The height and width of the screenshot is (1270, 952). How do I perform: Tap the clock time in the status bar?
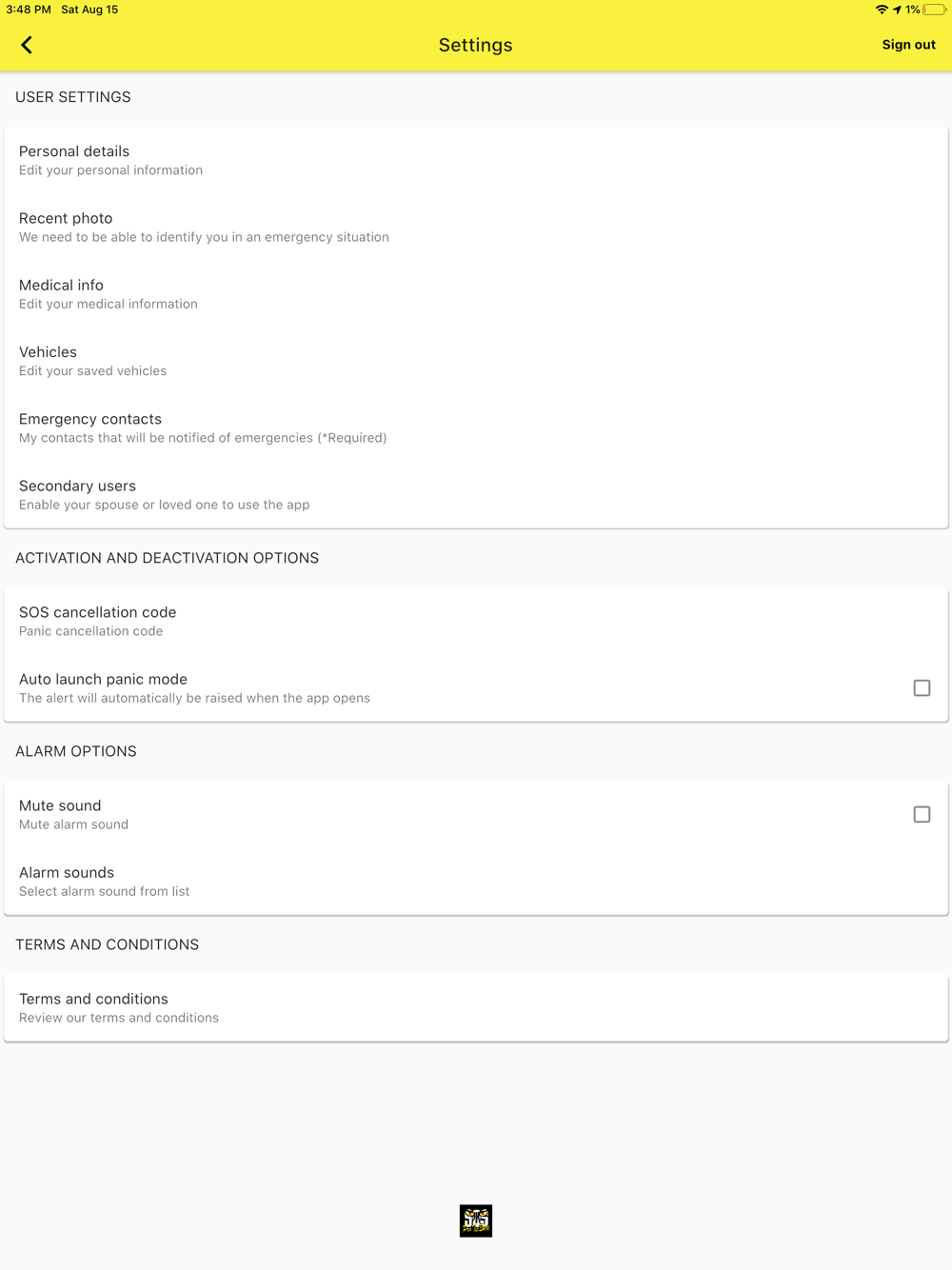(x=29, y=10)
